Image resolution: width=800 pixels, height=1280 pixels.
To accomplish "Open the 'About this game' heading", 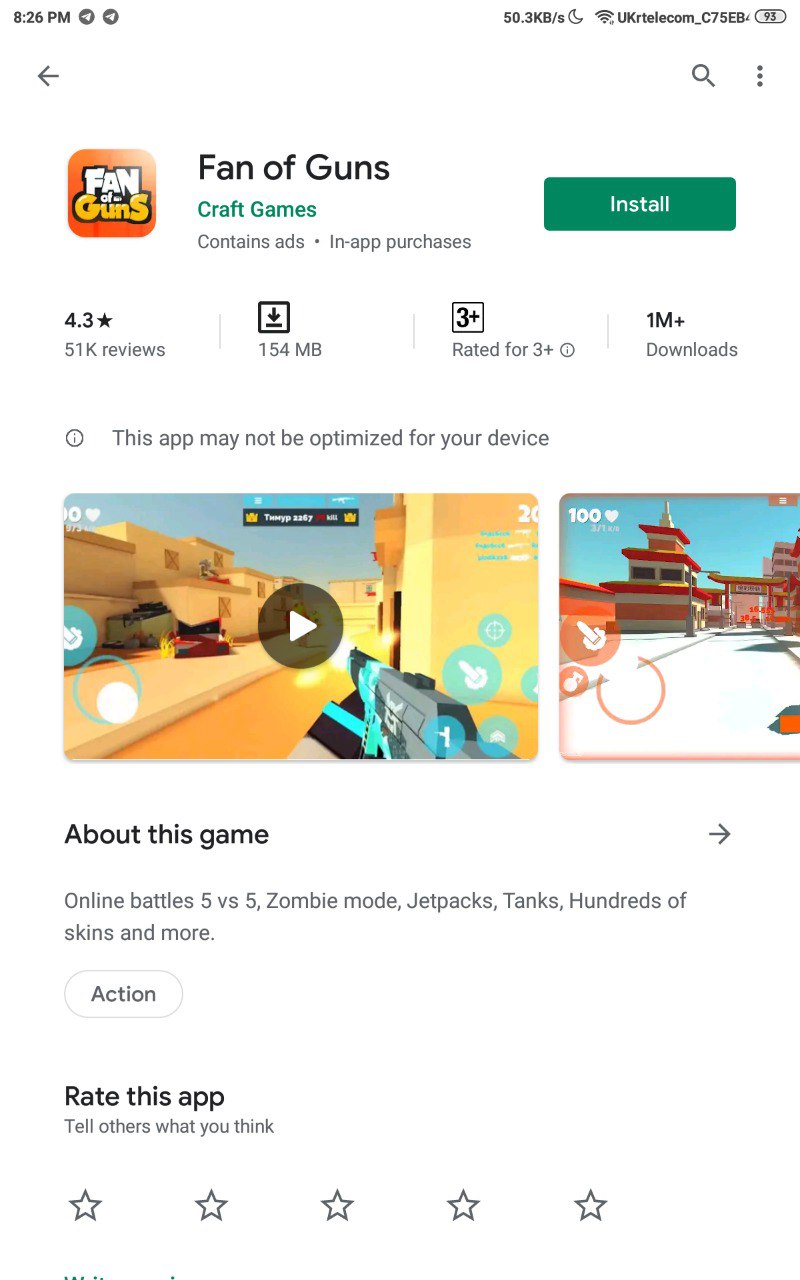I will click(167, 834).
